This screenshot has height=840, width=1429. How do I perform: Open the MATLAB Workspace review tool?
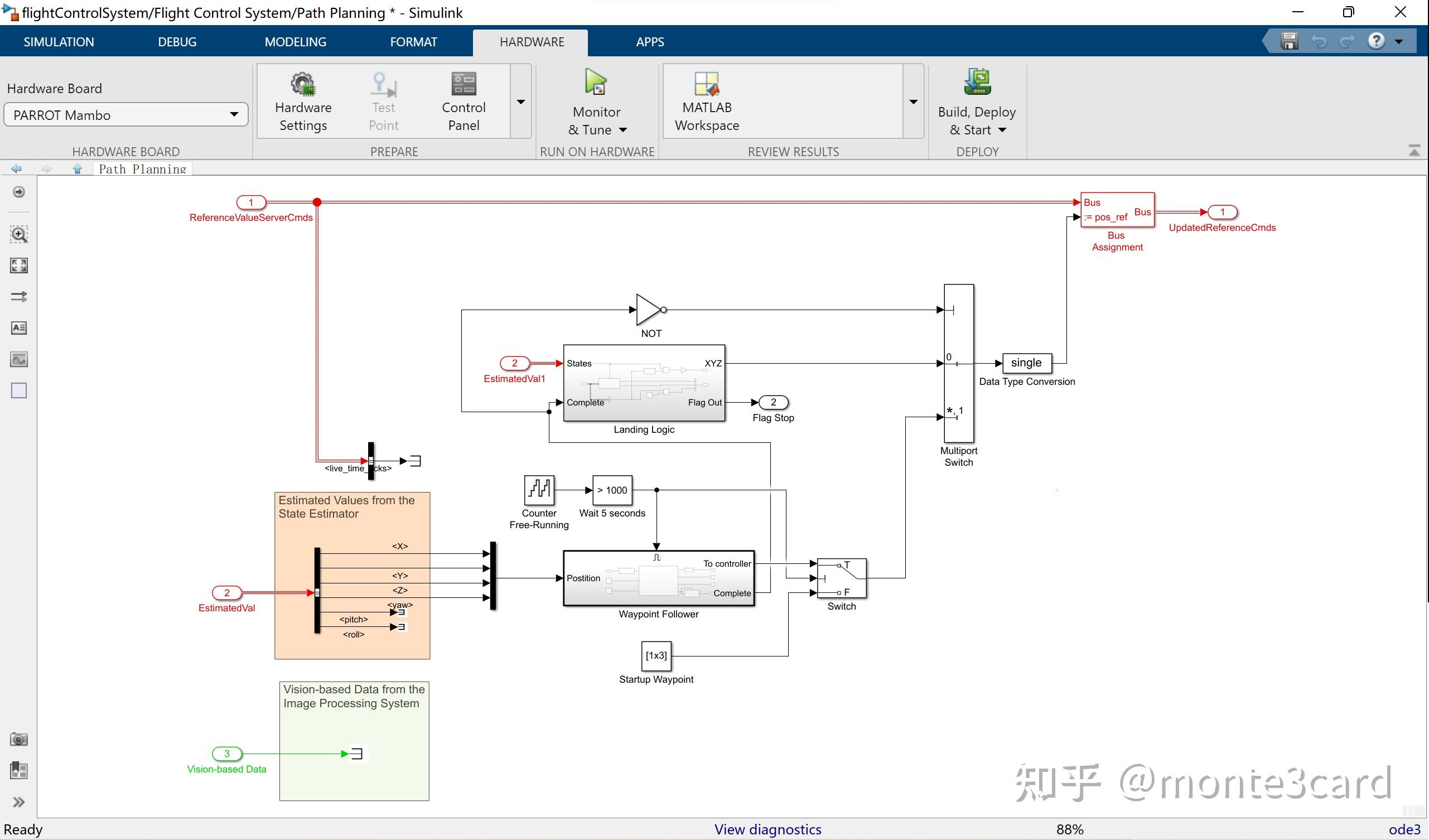pyautogui.click(x=706, y=102)
